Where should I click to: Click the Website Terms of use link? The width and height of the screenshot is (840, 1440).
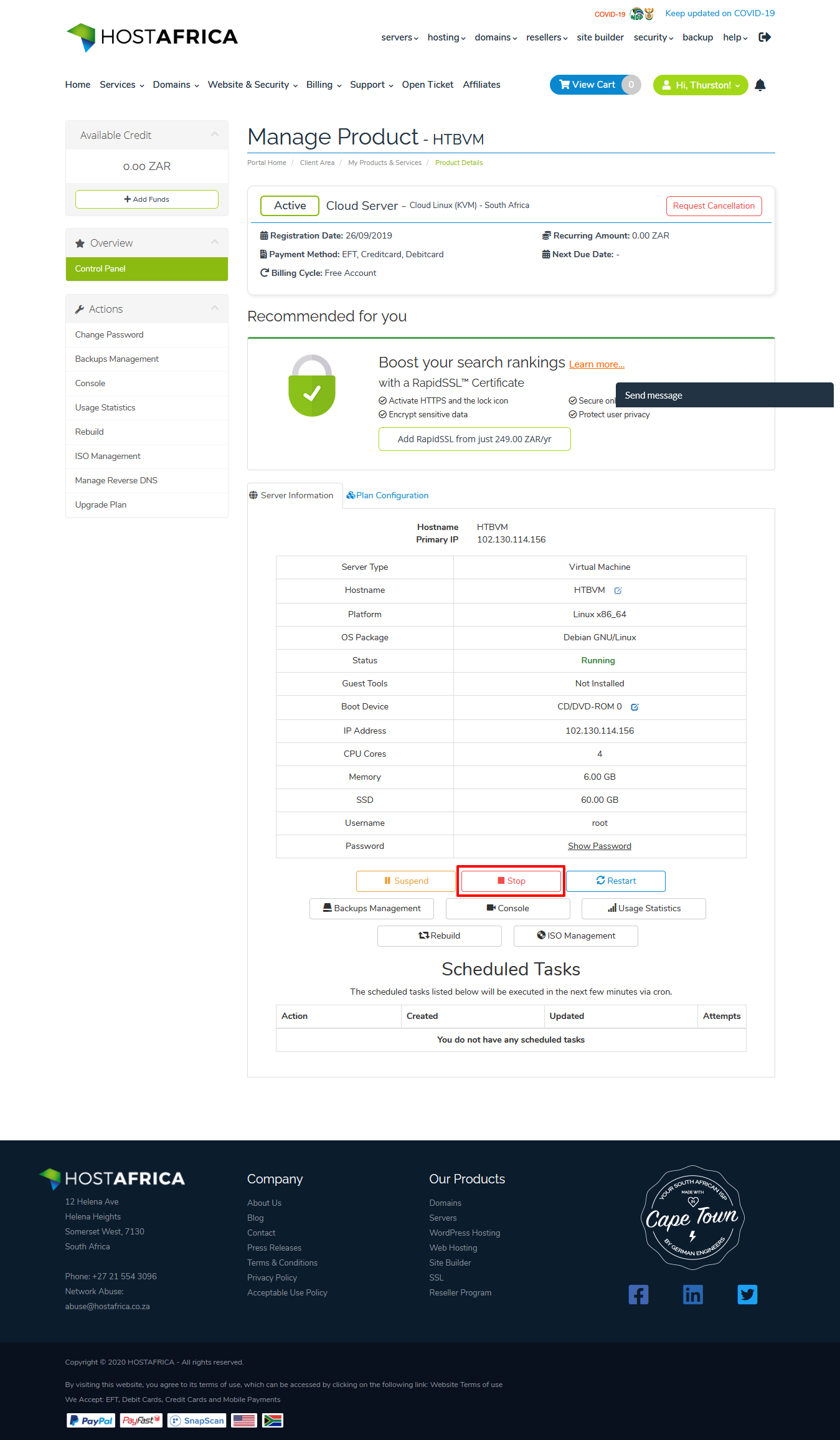pyautogui.click(x=466, y=1385)
